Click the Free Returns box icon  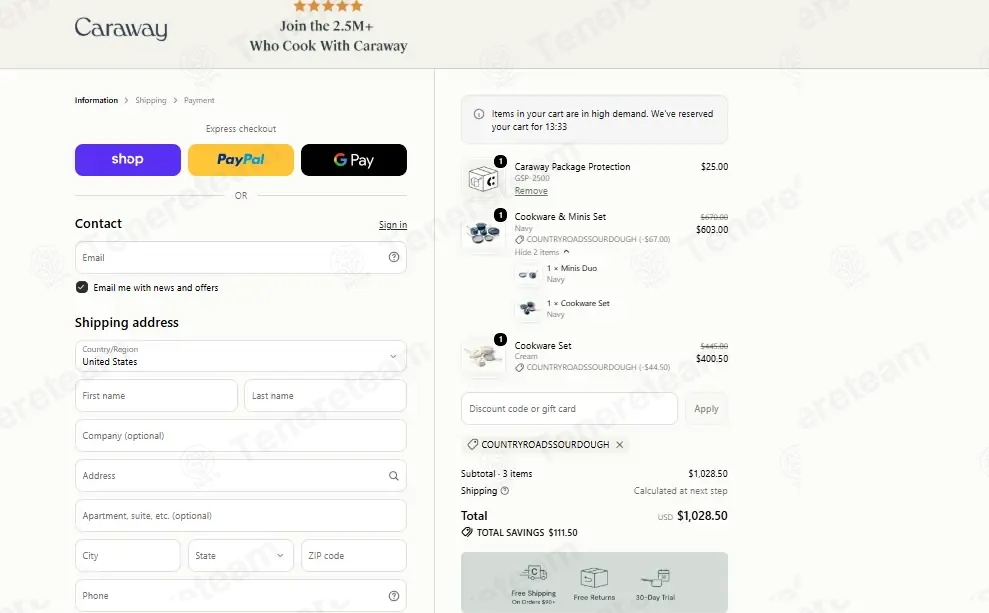[x=594, y=577]
